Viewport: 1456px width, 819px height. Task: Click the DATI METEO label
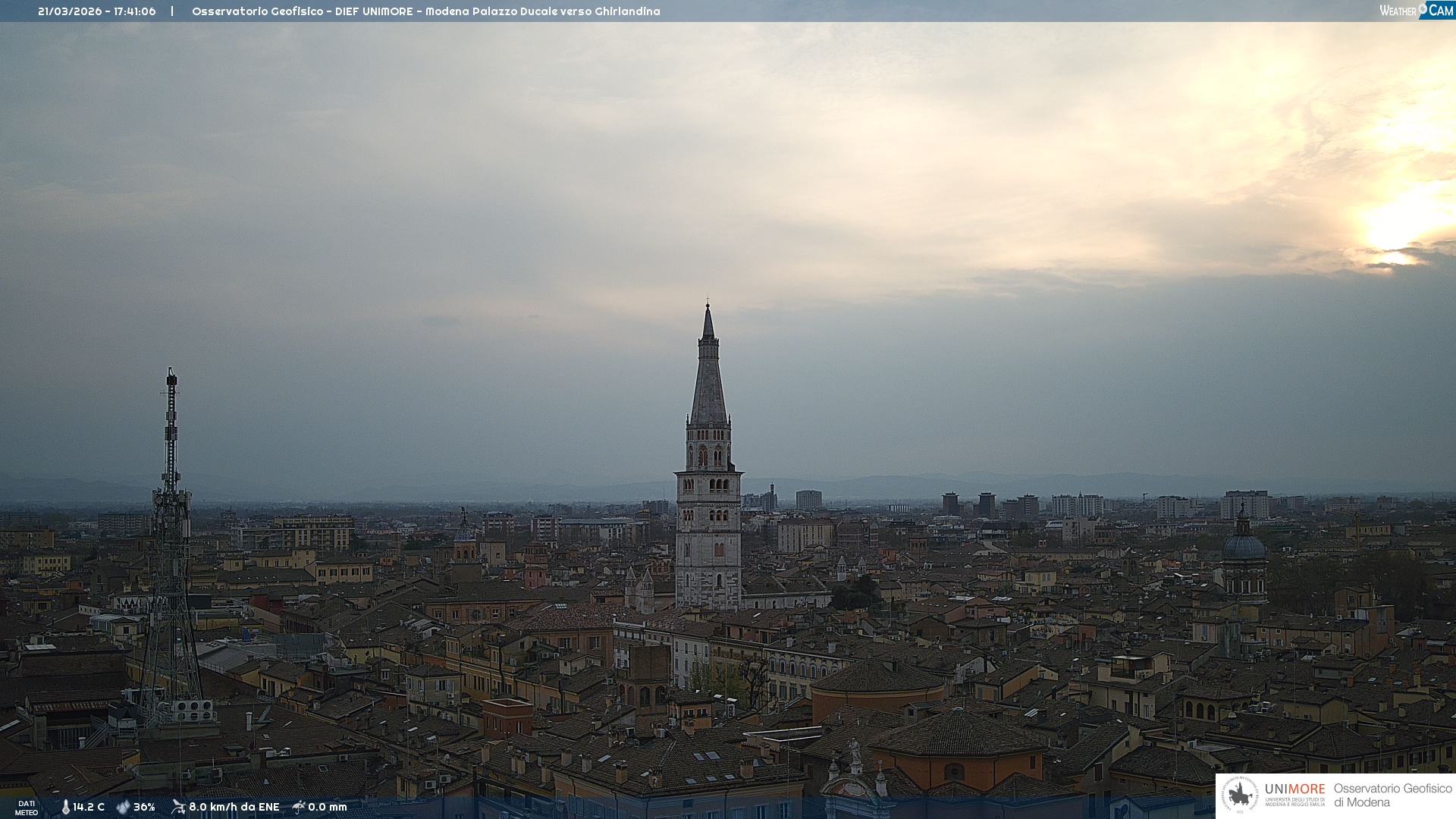pyautogui.click(x=27, y=808)
